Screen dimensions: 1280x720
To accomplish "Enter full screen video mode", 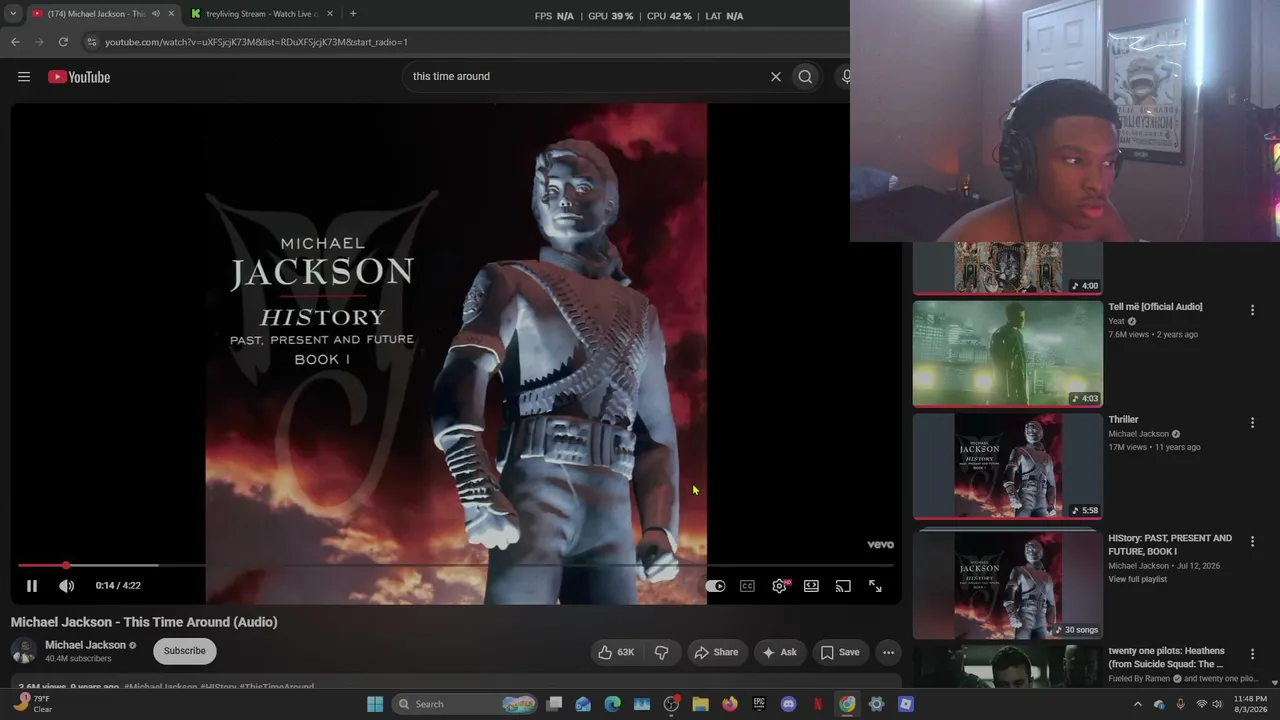I will tap(875, 586).
